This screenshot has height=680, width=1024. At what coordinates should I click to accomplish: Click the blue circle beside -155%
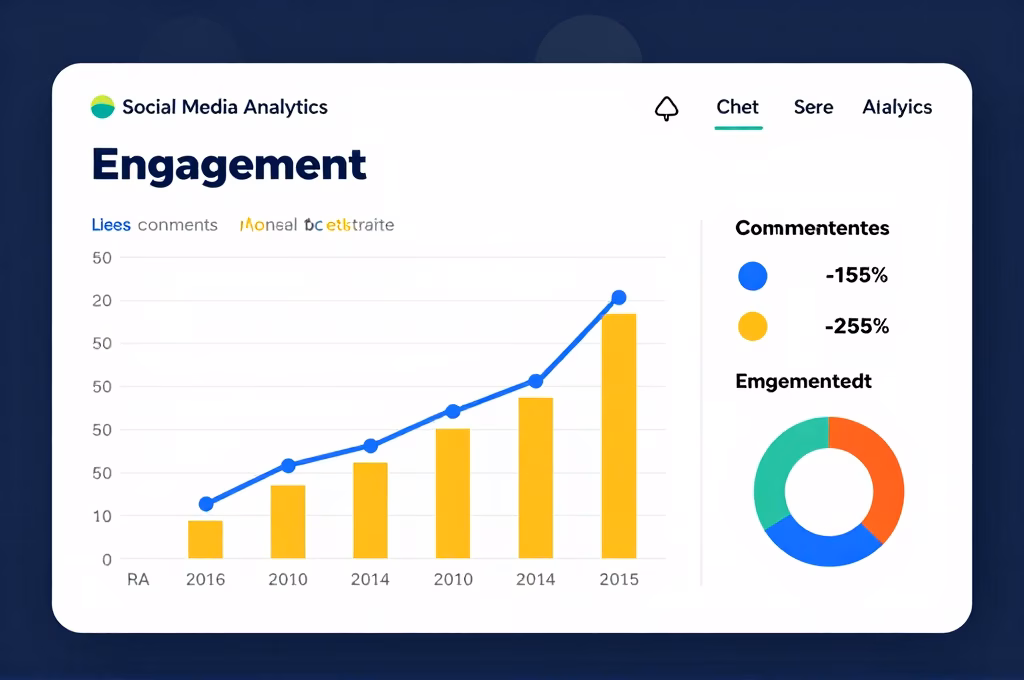click(x=753, y=275)
